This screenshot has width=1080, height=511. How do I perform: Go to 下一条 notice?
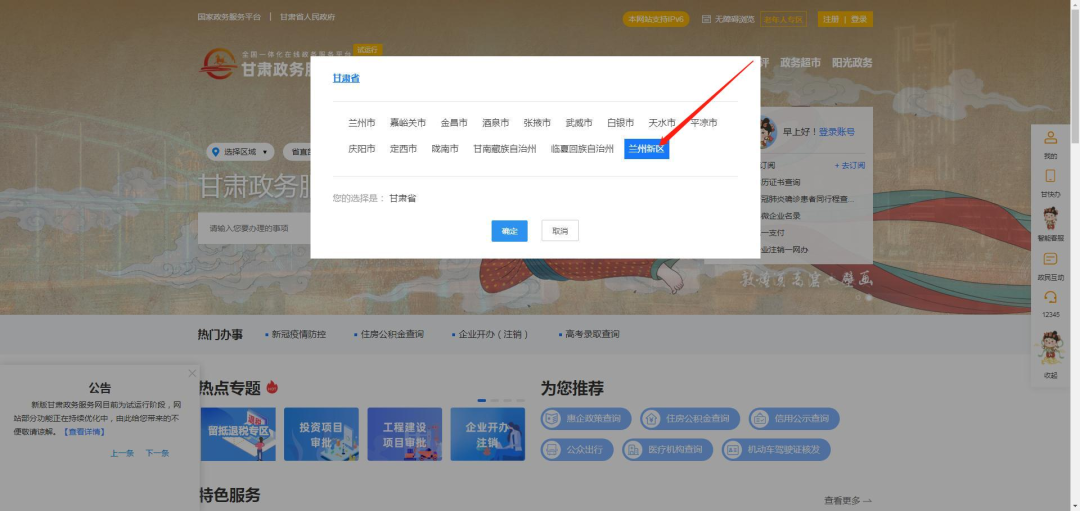157,453
